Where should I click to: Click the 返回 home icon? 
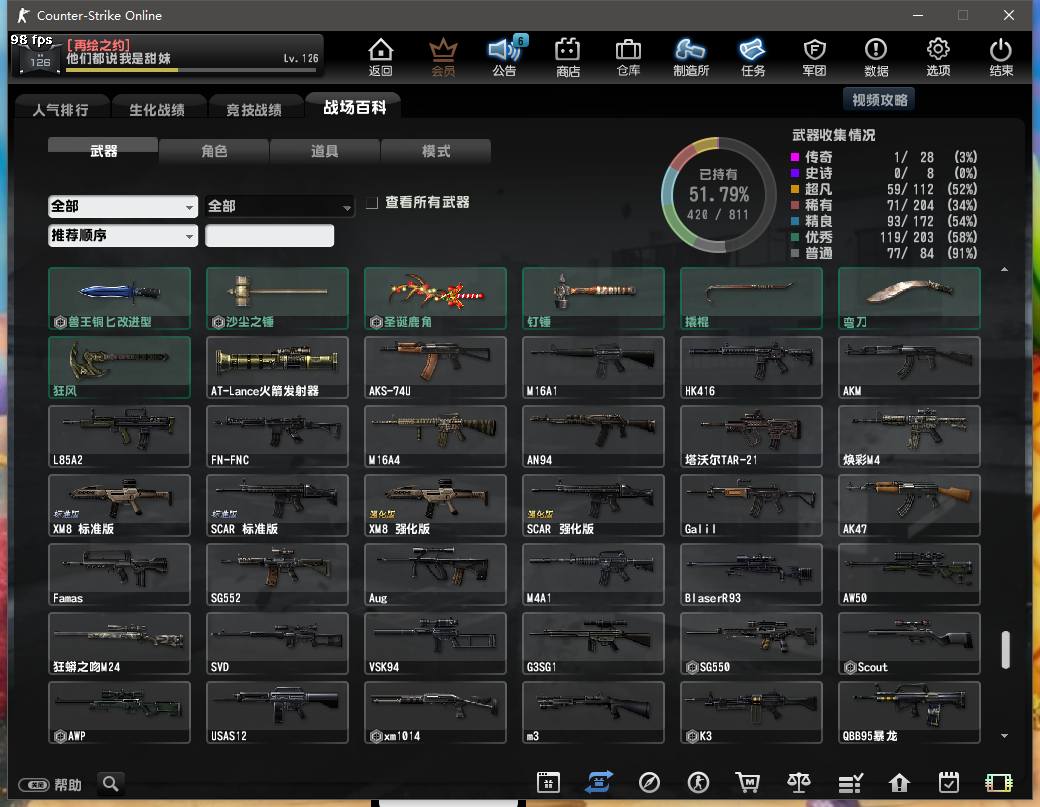[x=381, y=57]
